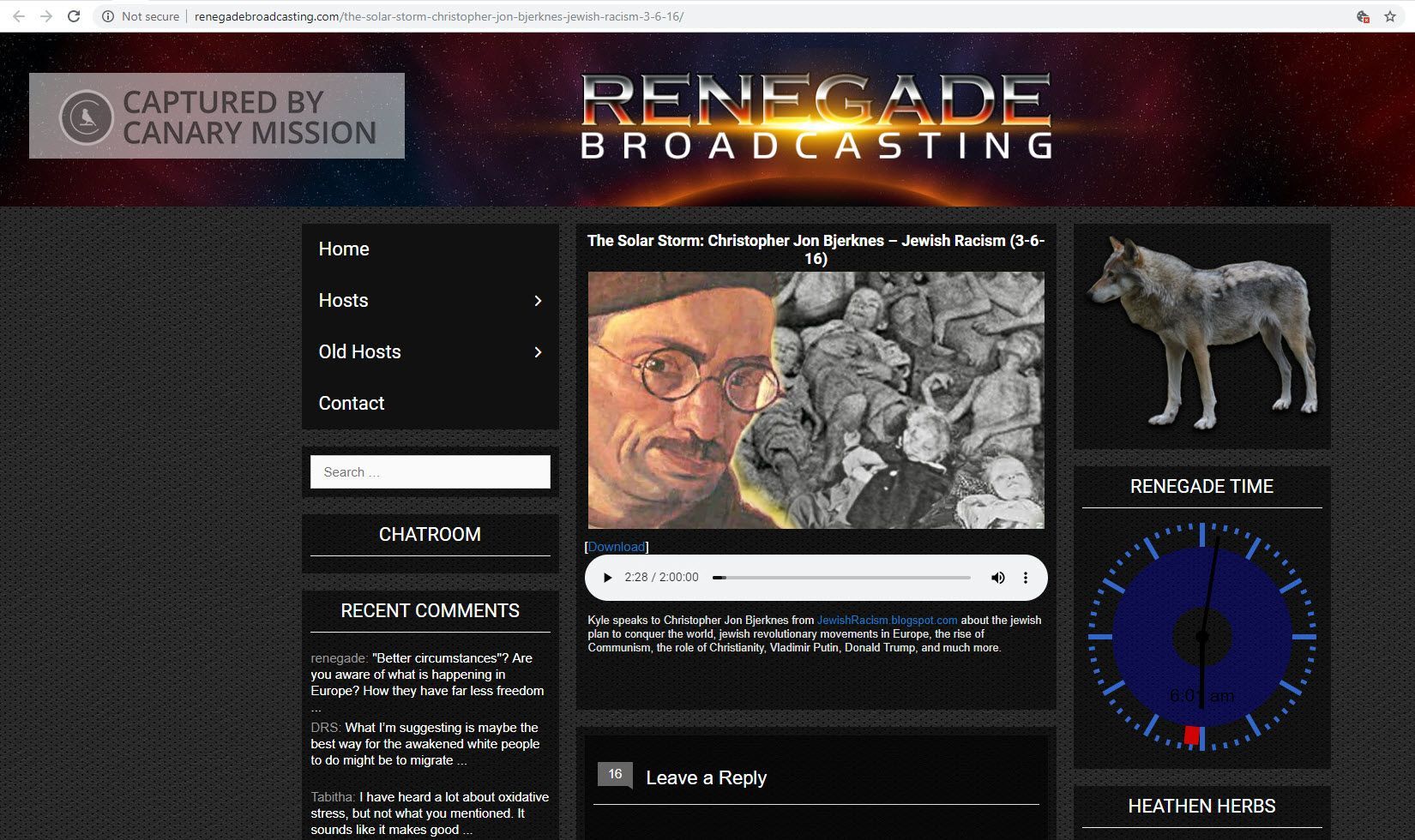Go to the Home menu item

[x=344, y=249]
